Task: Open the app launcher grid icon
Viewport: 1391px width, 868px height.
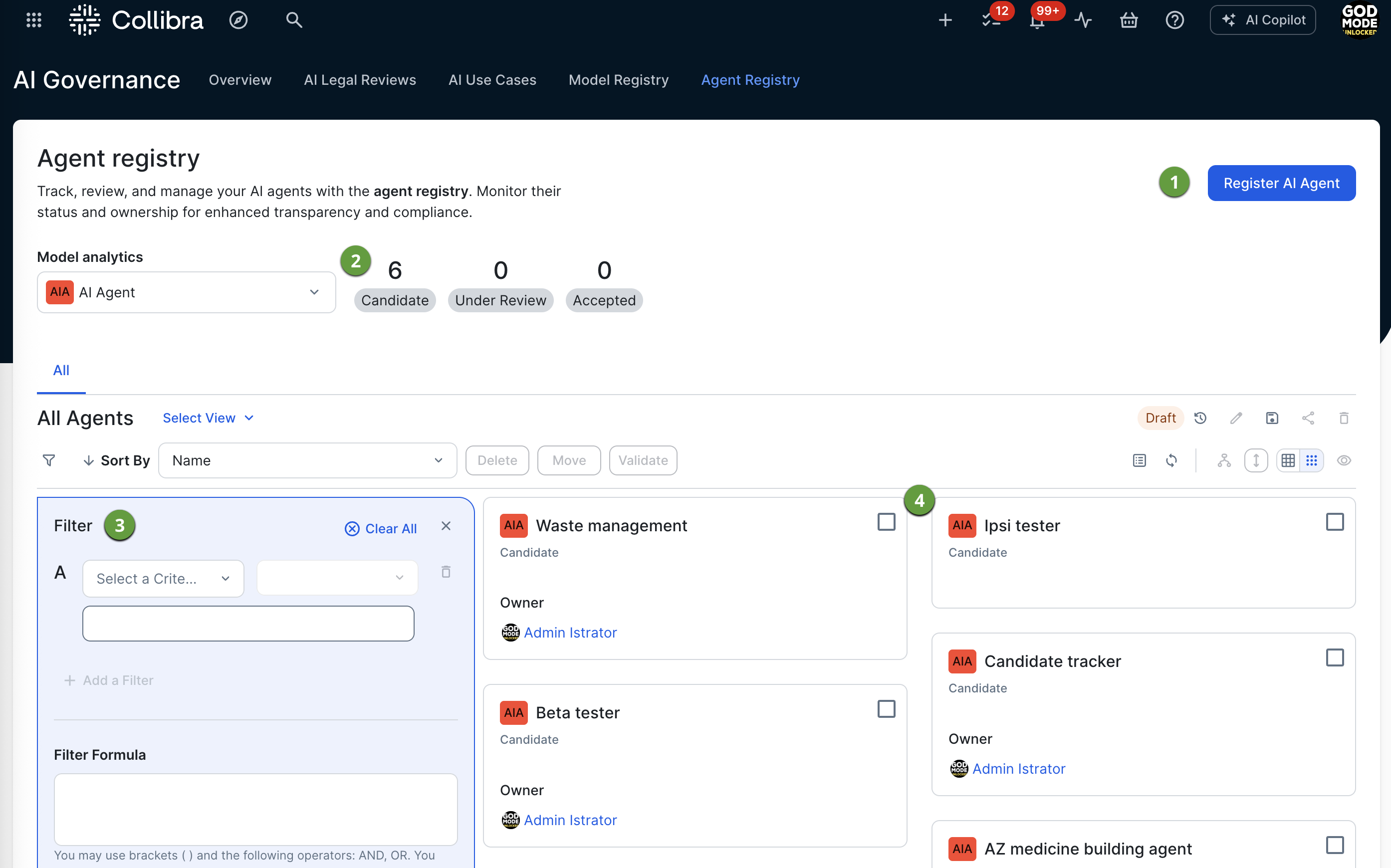Action: (x=34, y=20)
